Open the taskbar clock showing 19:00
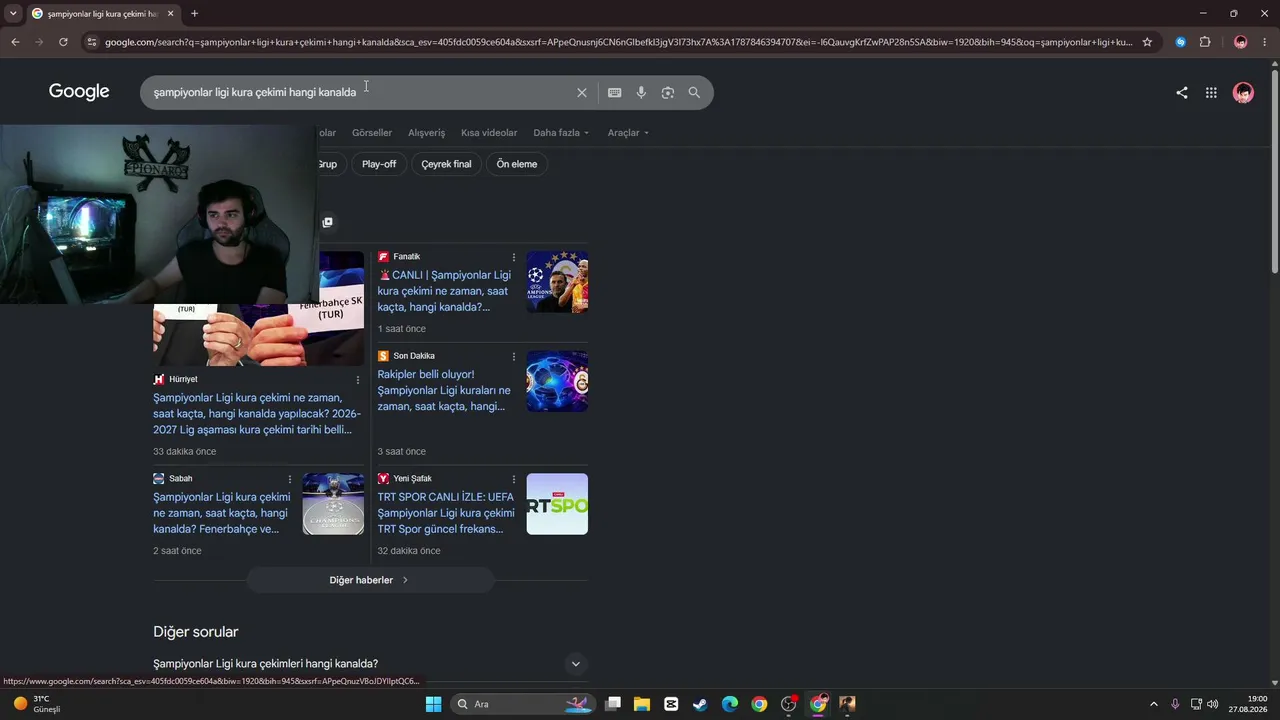The height and width of the screenshot is (720, 1280). [x=1248, y=704]
